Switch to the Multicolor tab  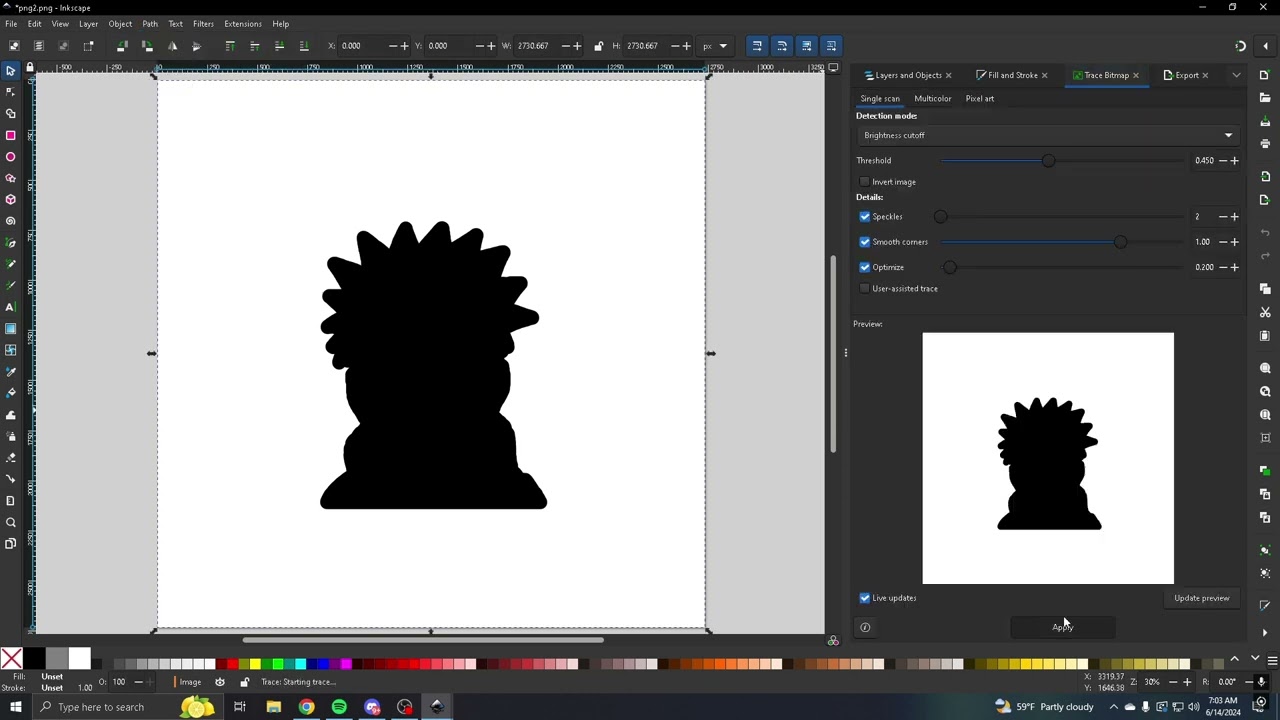tap(932, 98)
